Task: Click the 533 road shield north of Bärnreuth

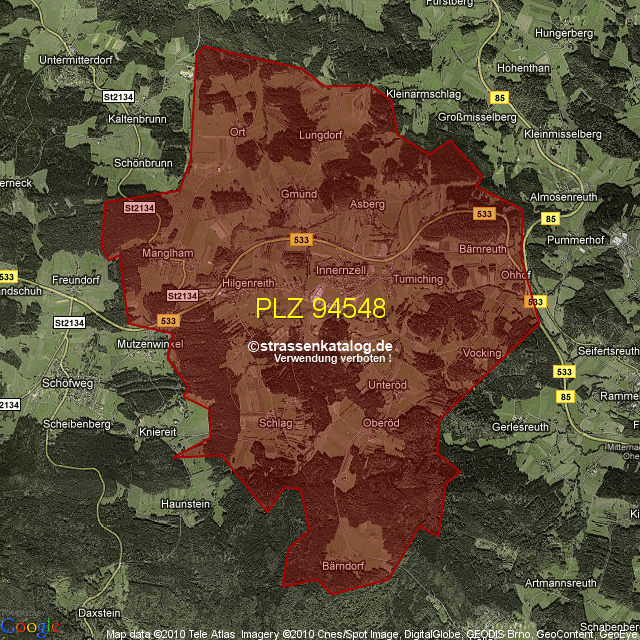Action: 484,214
